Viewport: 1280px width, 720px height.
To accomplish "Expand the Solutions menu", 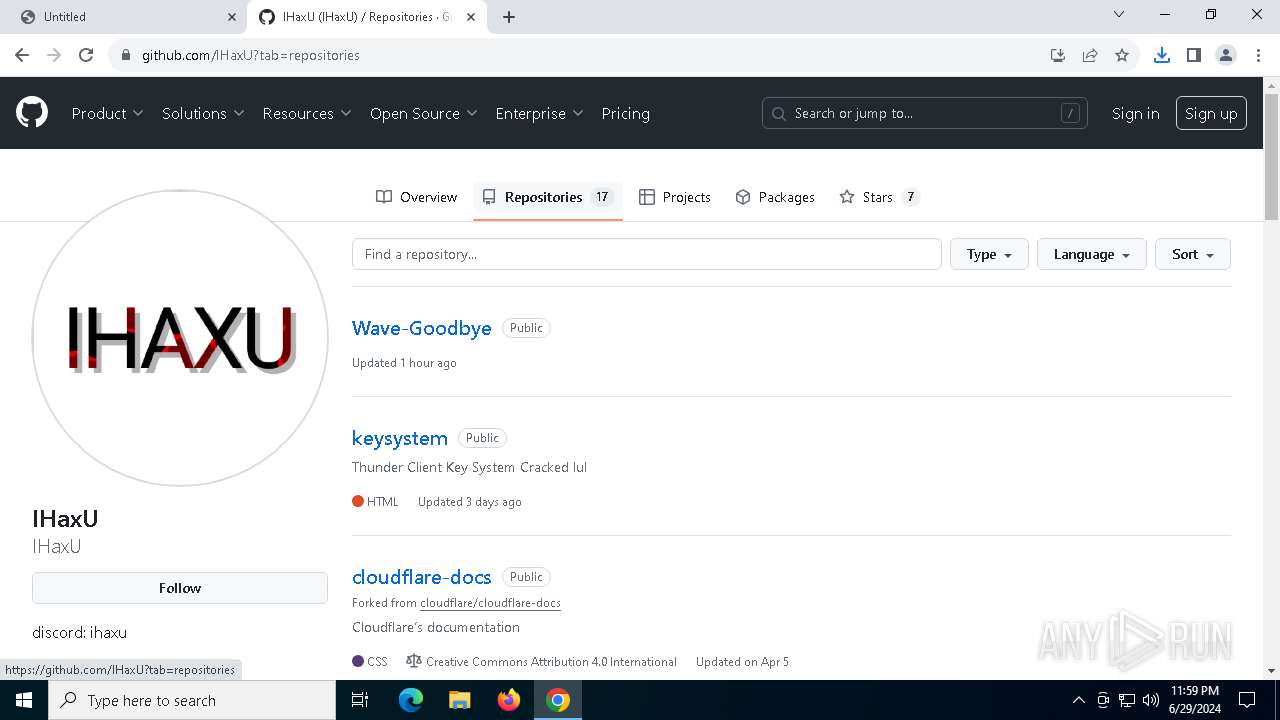I will 203,113.
